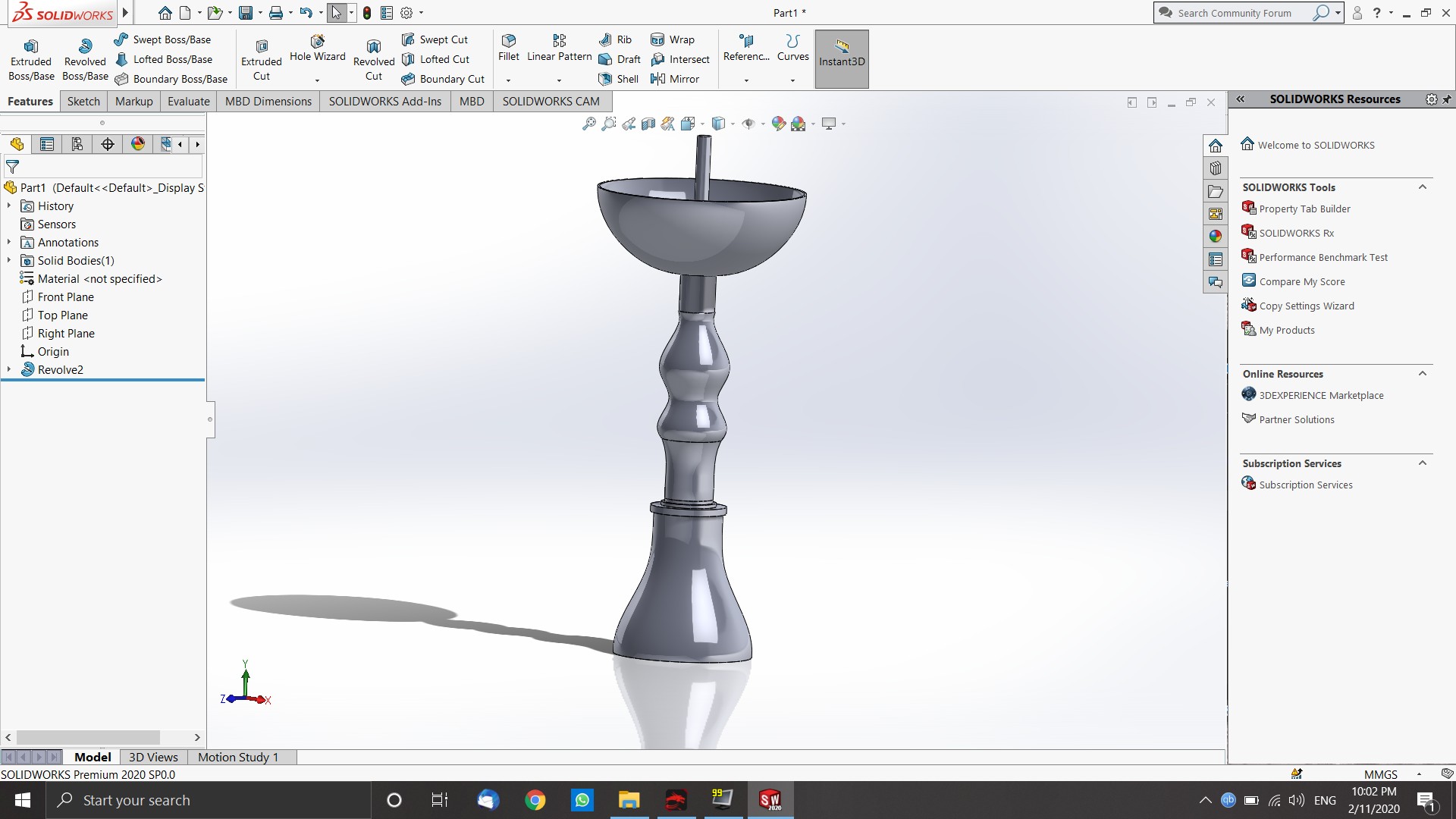Open the Linear Pattern dropdown arrow

[x=559, y=80]
